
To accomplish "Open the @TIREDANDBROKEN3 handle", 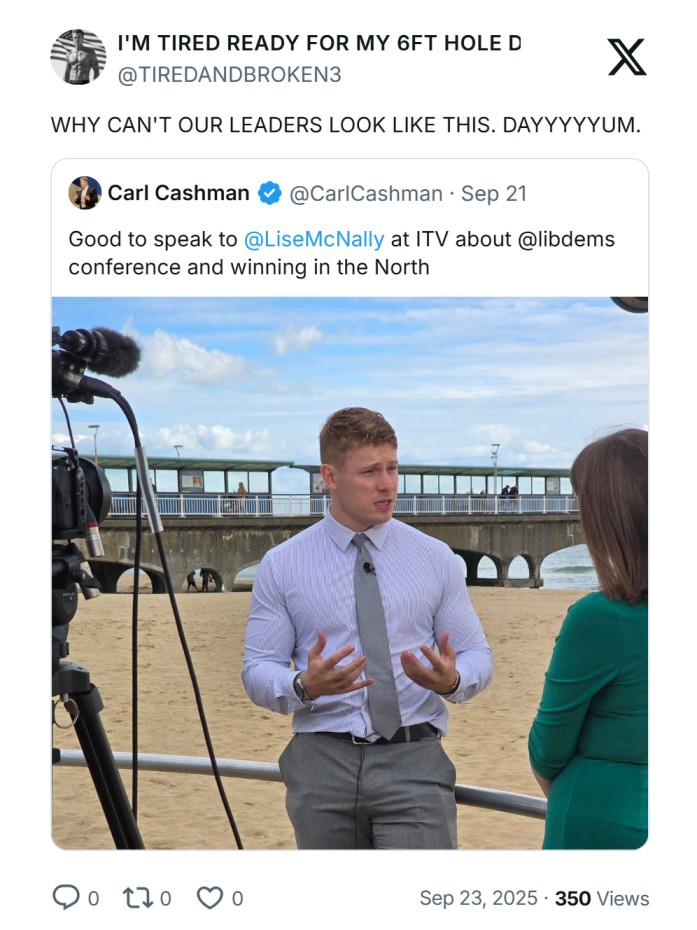I will (230, 75).
